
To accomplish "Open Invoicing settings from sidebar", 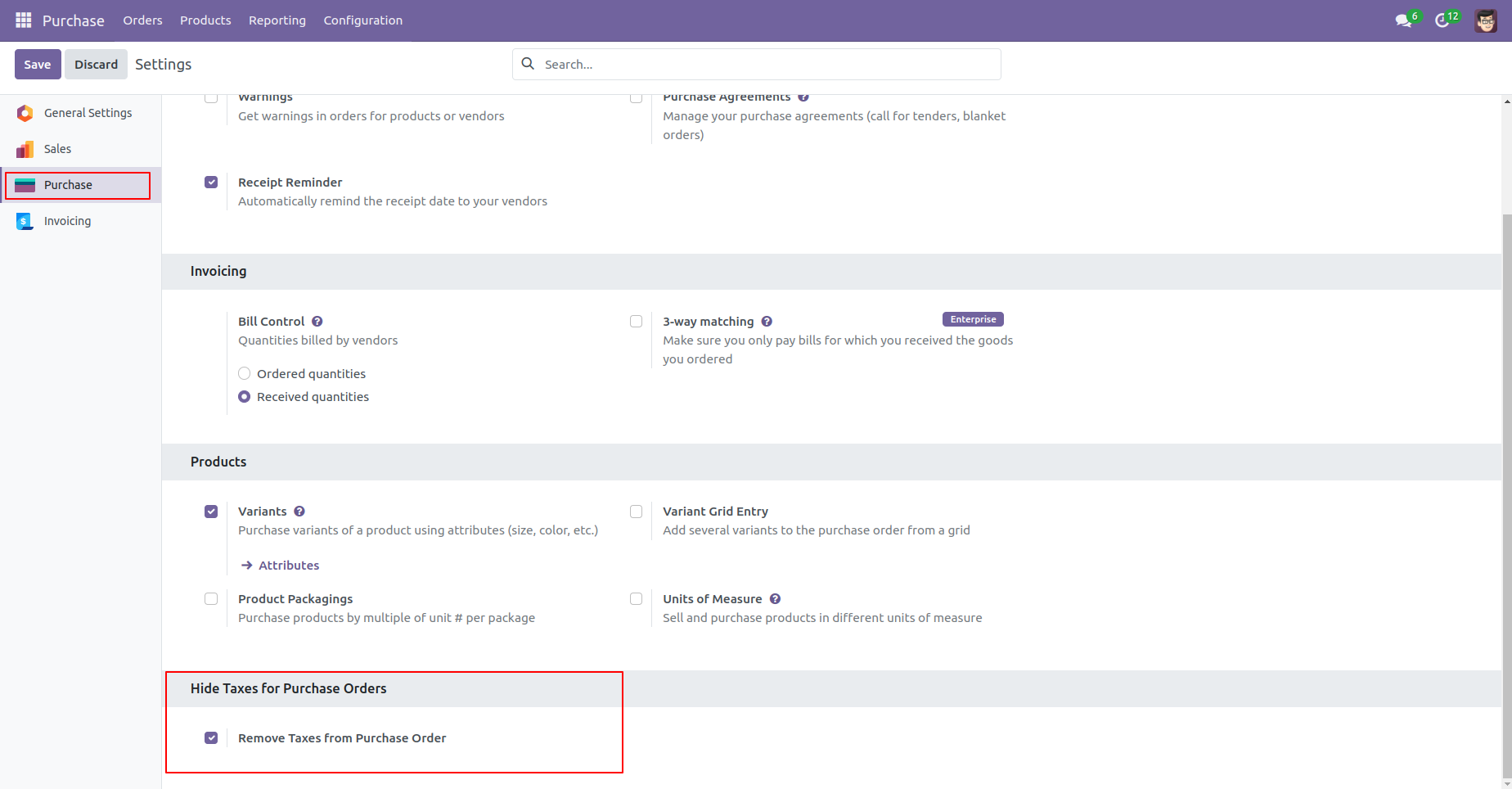I will 66,220.
